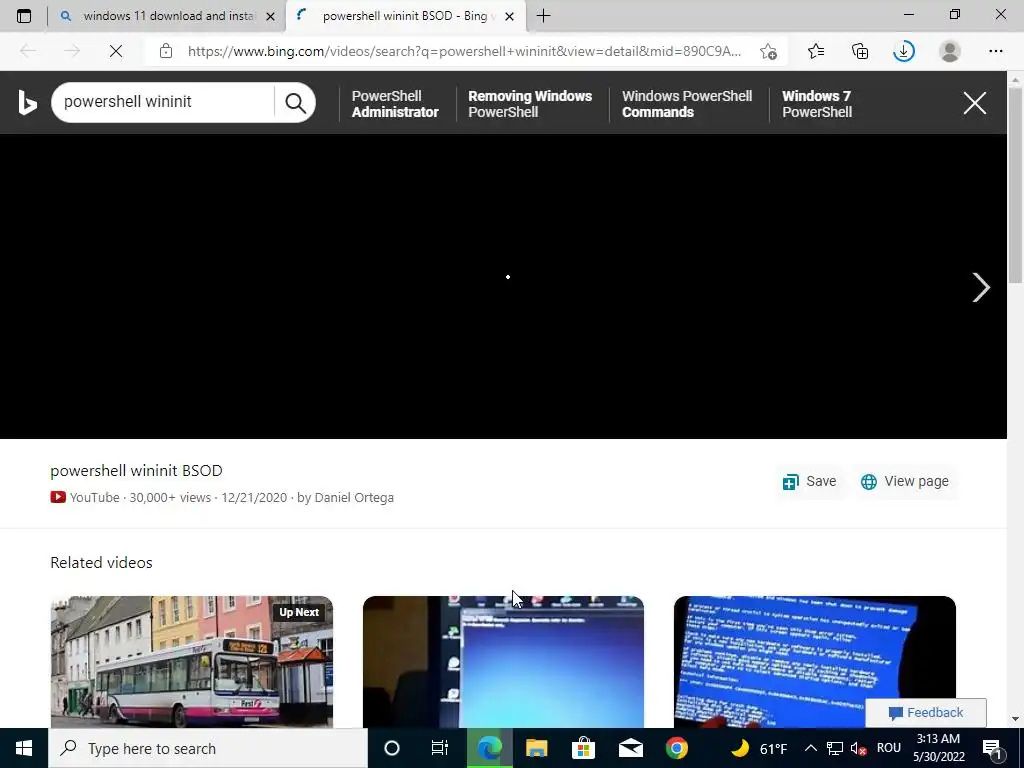1024x768 pixels.
Task: Go to Bing home via logo
Action: 27,103
